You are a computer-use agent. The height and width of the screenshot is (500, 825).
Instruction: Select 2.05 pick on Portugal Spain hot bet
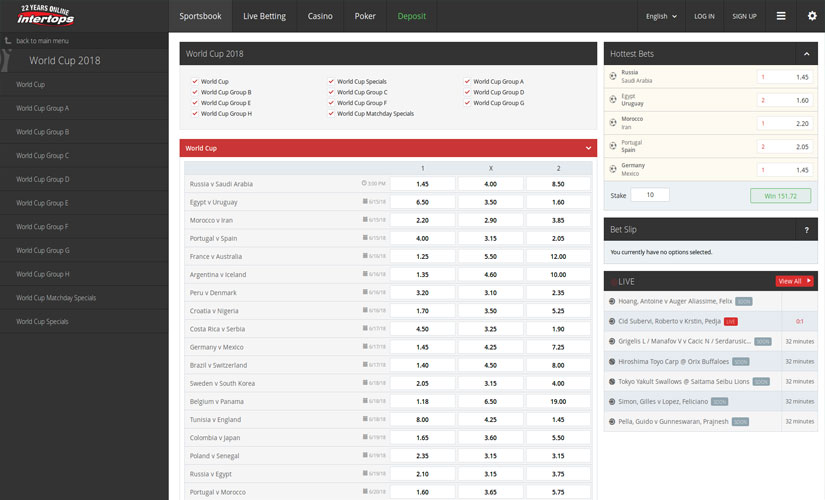click(x=784, y=146)
